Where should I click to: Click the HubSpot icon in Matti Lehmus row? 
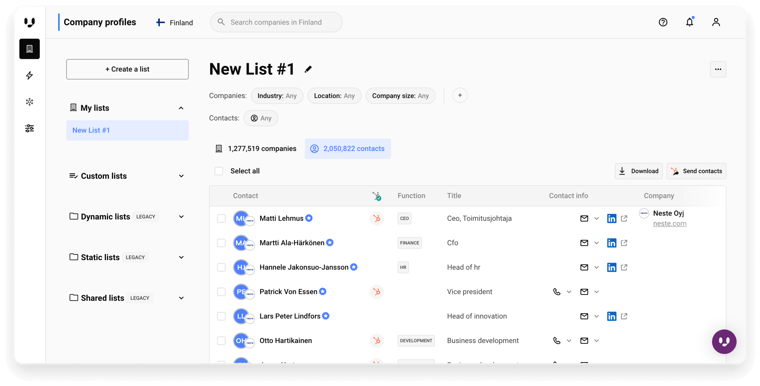point(376,219)
